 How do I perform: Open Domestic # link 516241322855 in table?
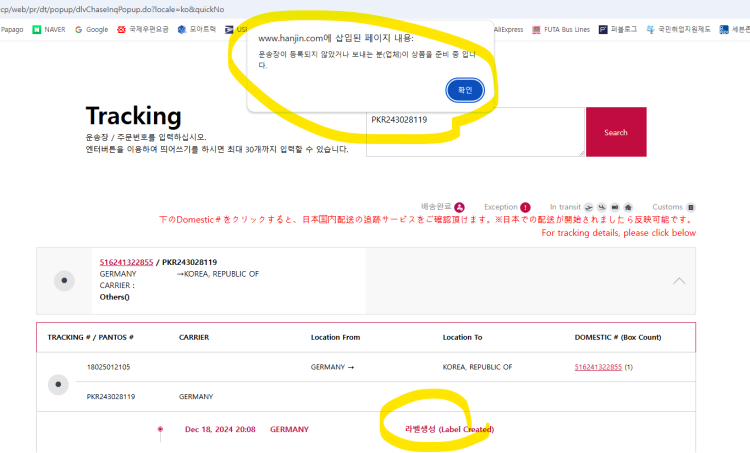[x=598, y=367]
